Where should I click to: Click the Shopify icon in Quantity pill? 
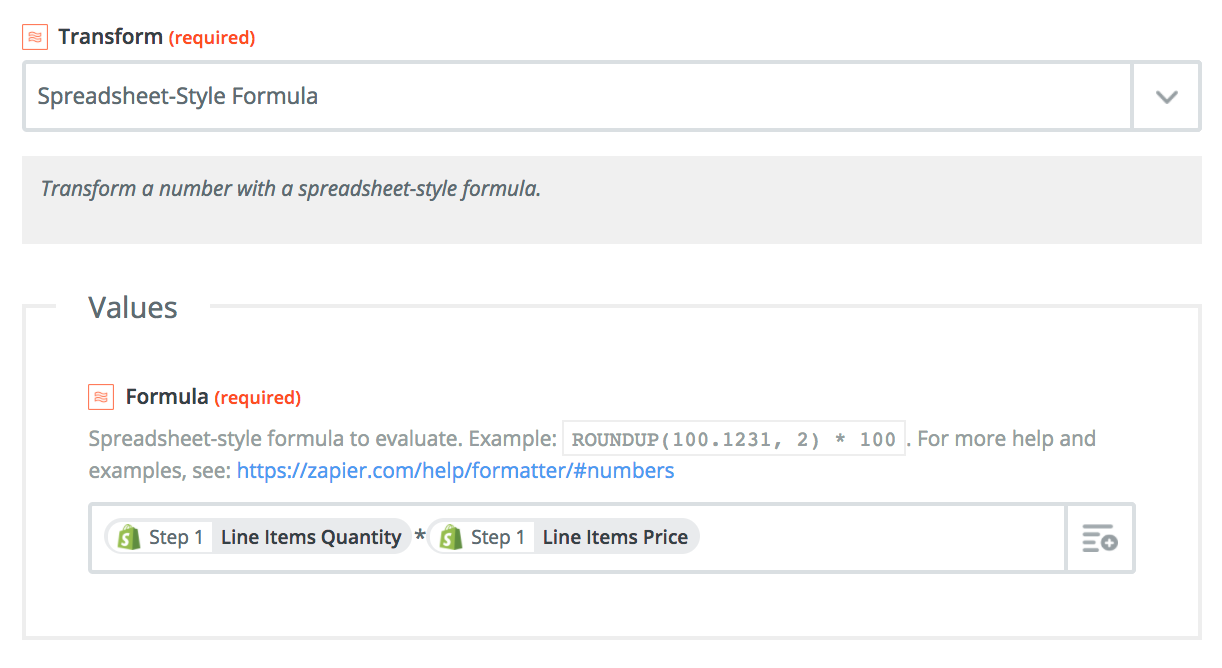coord(128,537)
